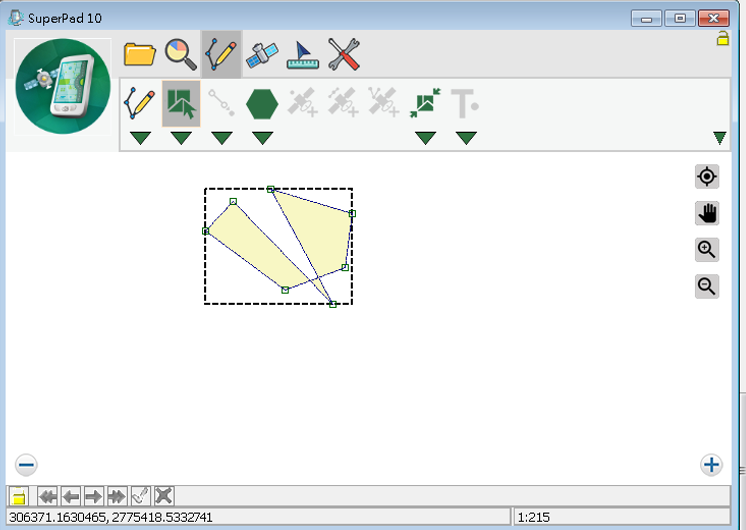
Task: Click the zoom out magnifier button
Action: pyautogui.click(x=707, y=286)
